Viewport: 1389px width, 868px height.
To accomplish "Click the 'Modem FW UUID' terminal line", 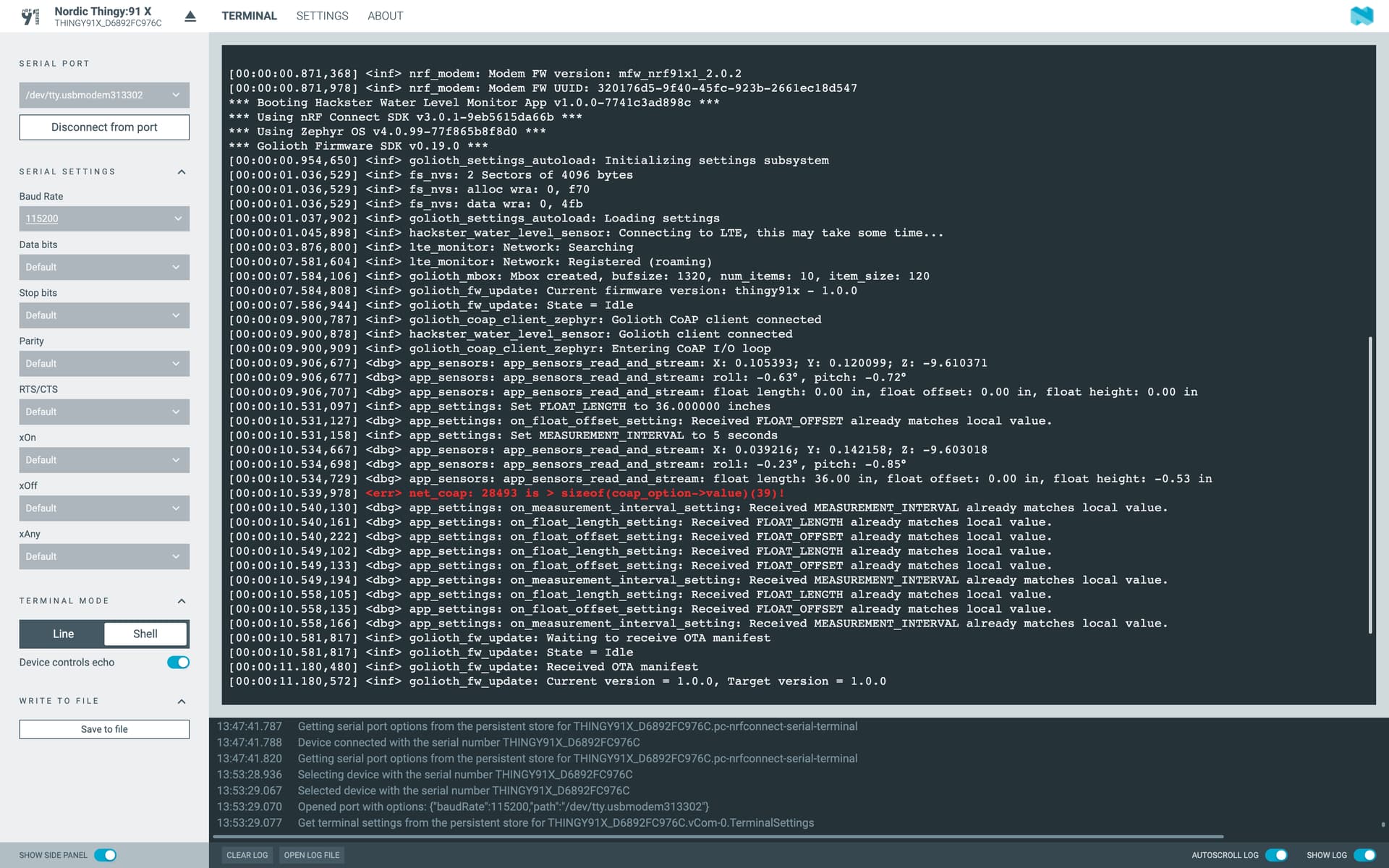I will click(543, 88).
